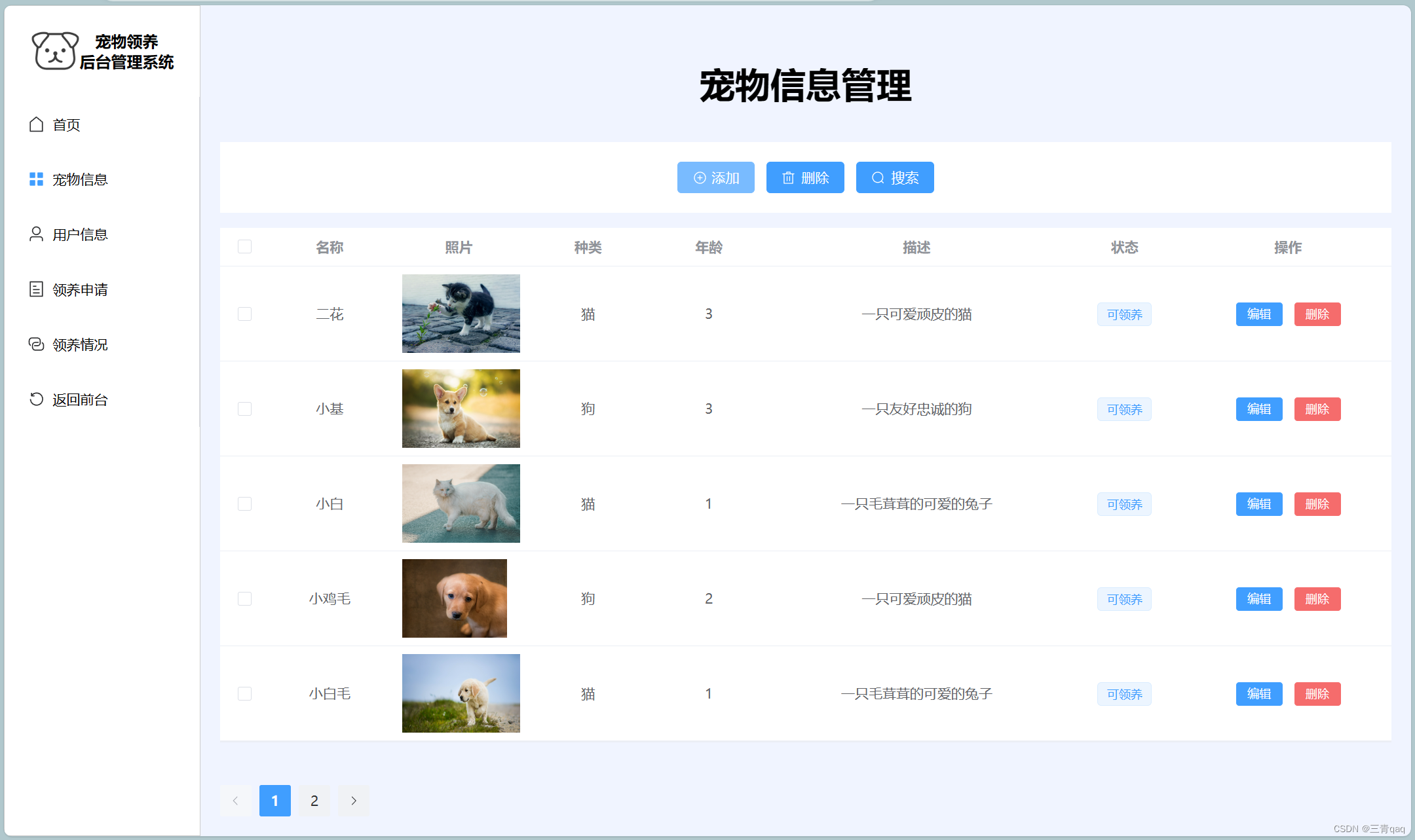This screenshot has height=840, width=1415.
Task: Click the user icon beside 用户信息
Action: 37,234
